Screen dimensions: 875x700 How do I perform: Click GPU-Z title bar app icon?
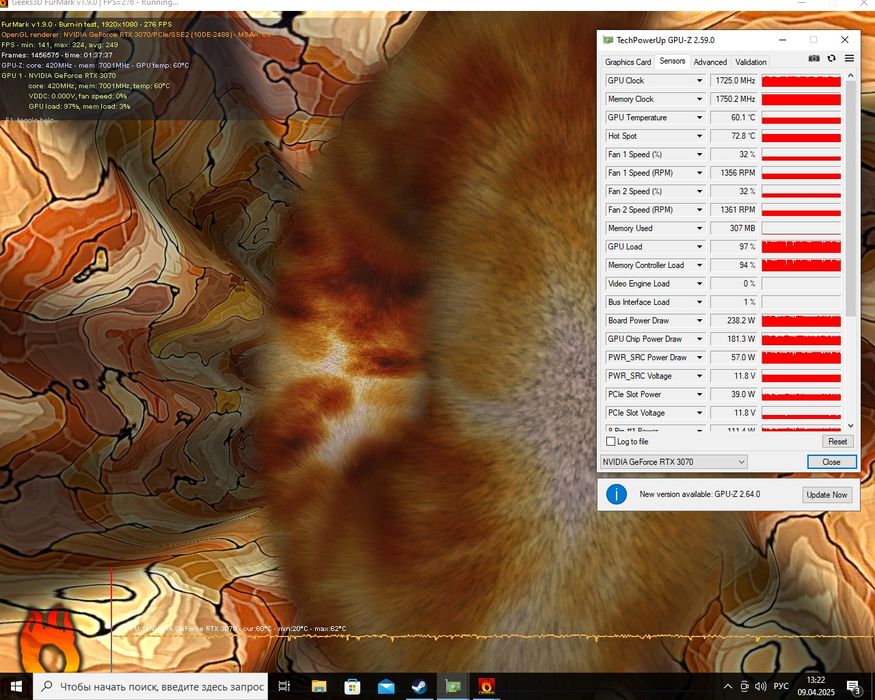pyautogui.click(x=608, y=40)
